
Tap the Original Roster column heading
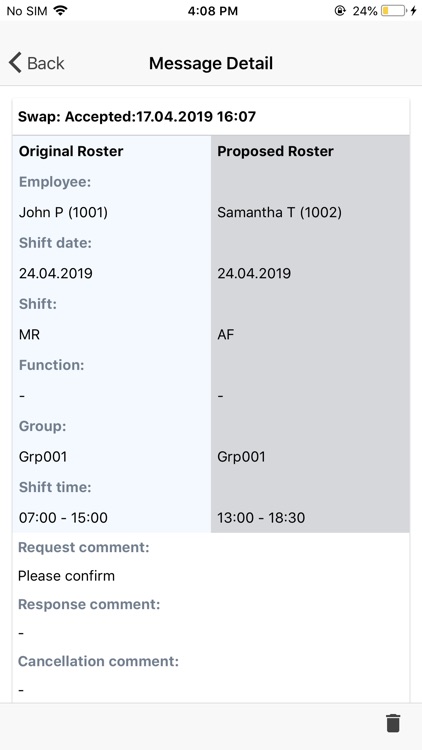coord(71,151)
